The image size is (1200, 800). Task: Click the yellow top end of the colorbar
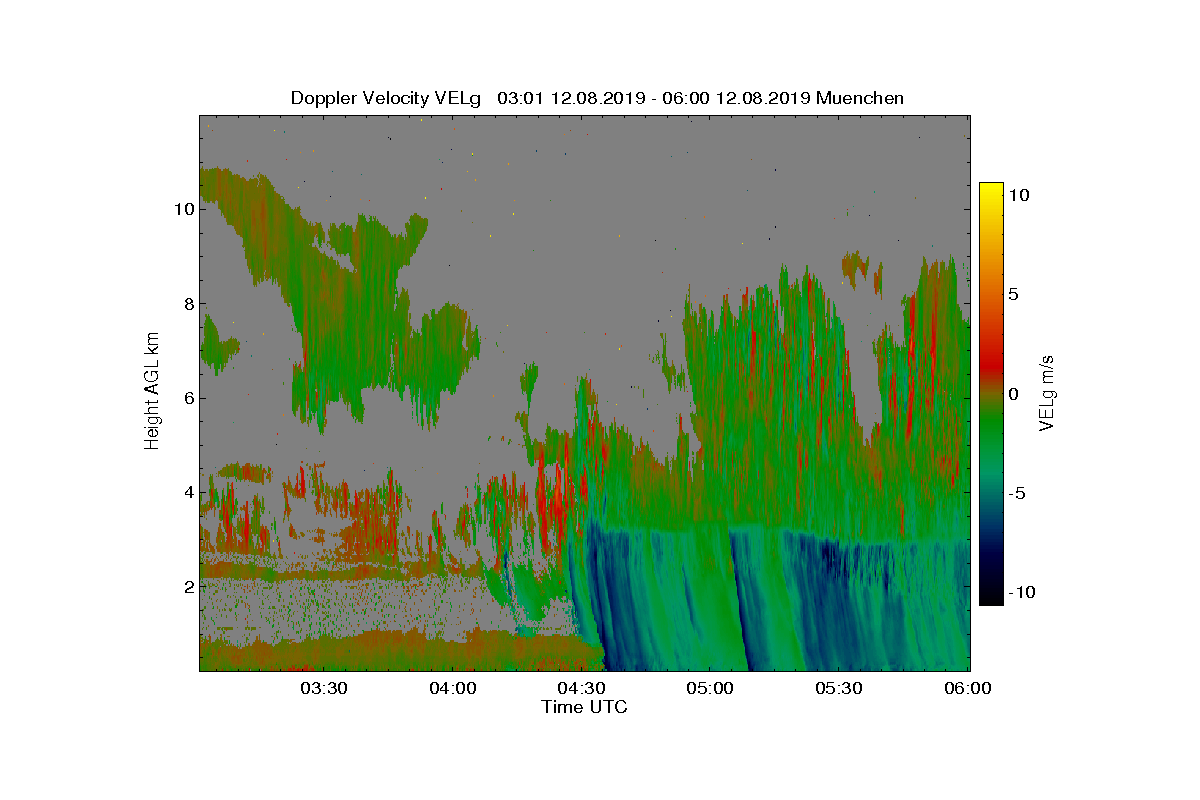tap(991, 192)
